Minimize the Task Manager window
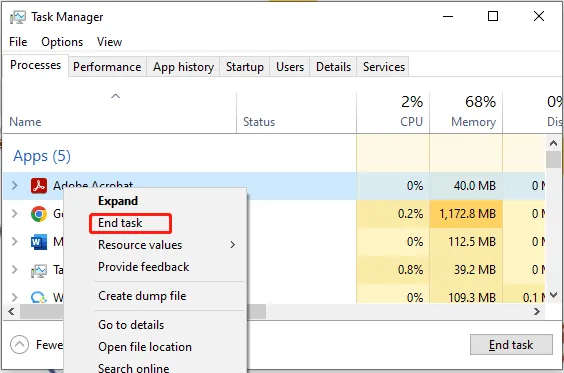564x373 pixels. tap(448, 17)
